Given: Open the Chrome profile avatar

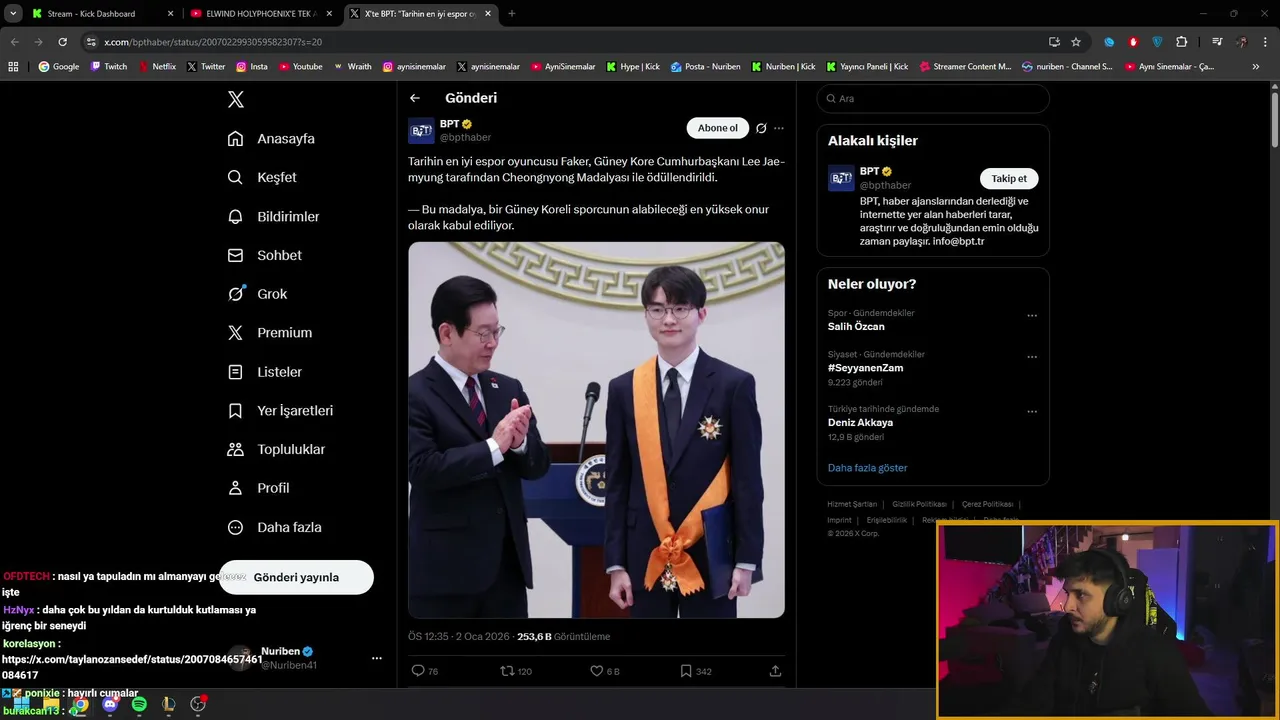Looking at the screenshot, I should click(1242, 42).
